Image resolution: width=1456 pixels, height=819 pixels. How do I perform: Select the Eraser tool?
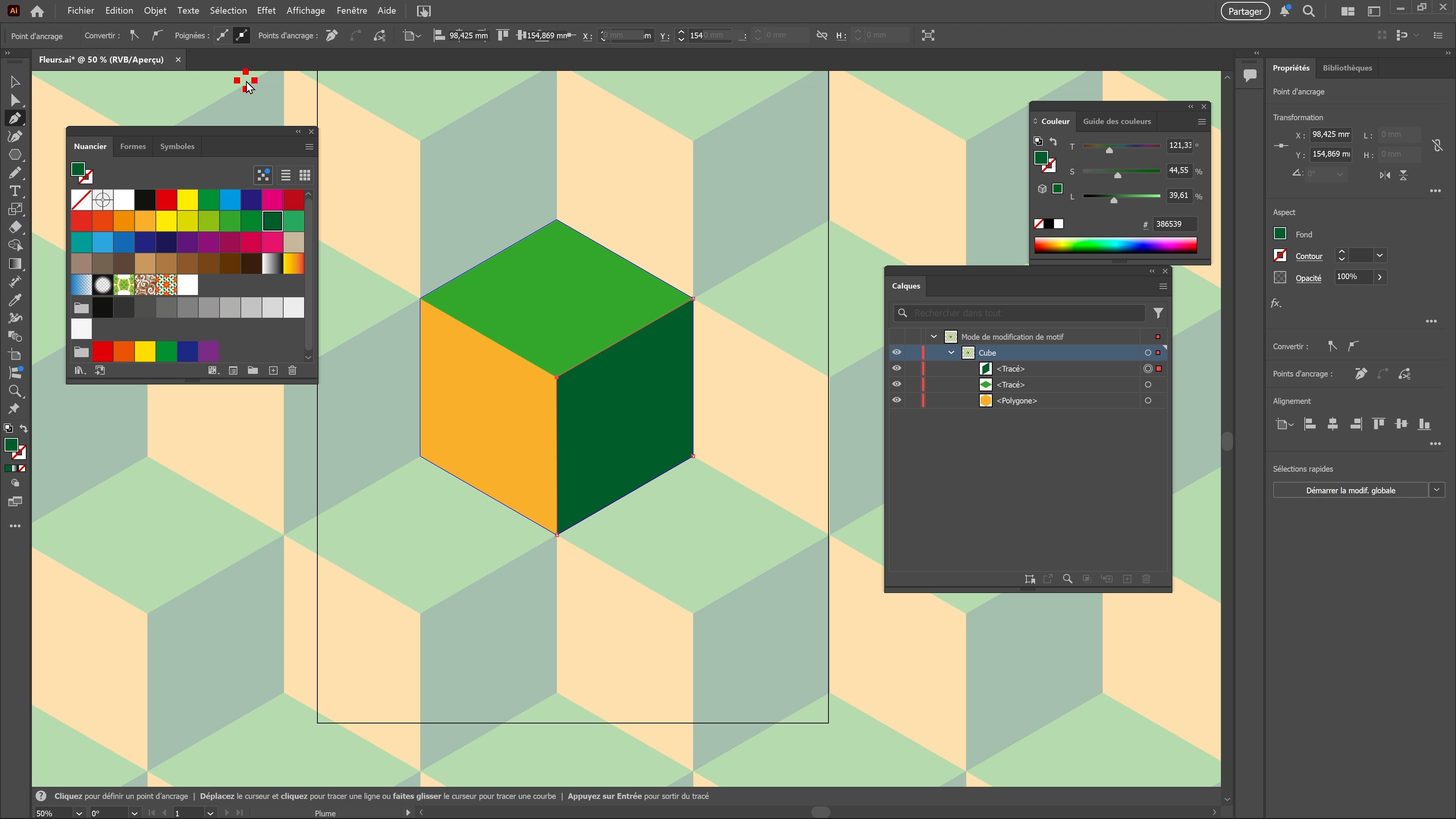(x=15, y=227)
